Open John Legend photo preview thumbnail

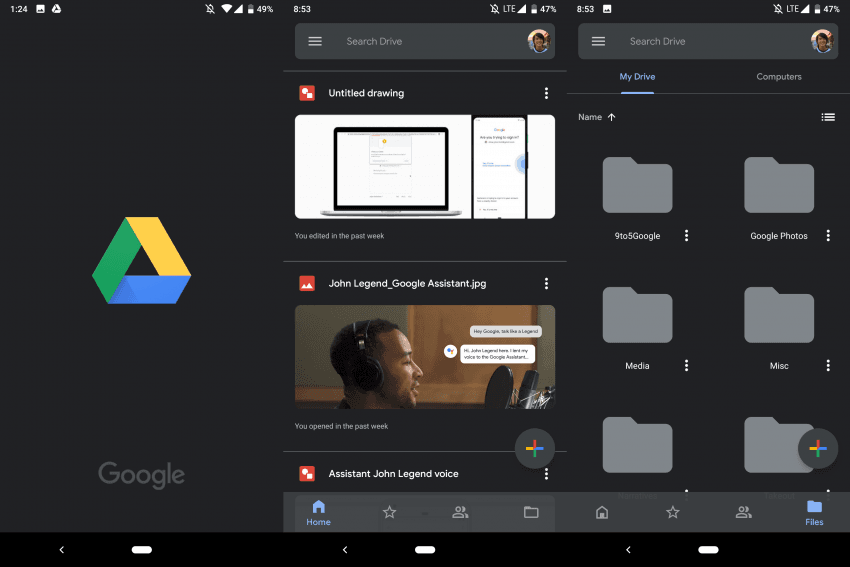[424, 357]
